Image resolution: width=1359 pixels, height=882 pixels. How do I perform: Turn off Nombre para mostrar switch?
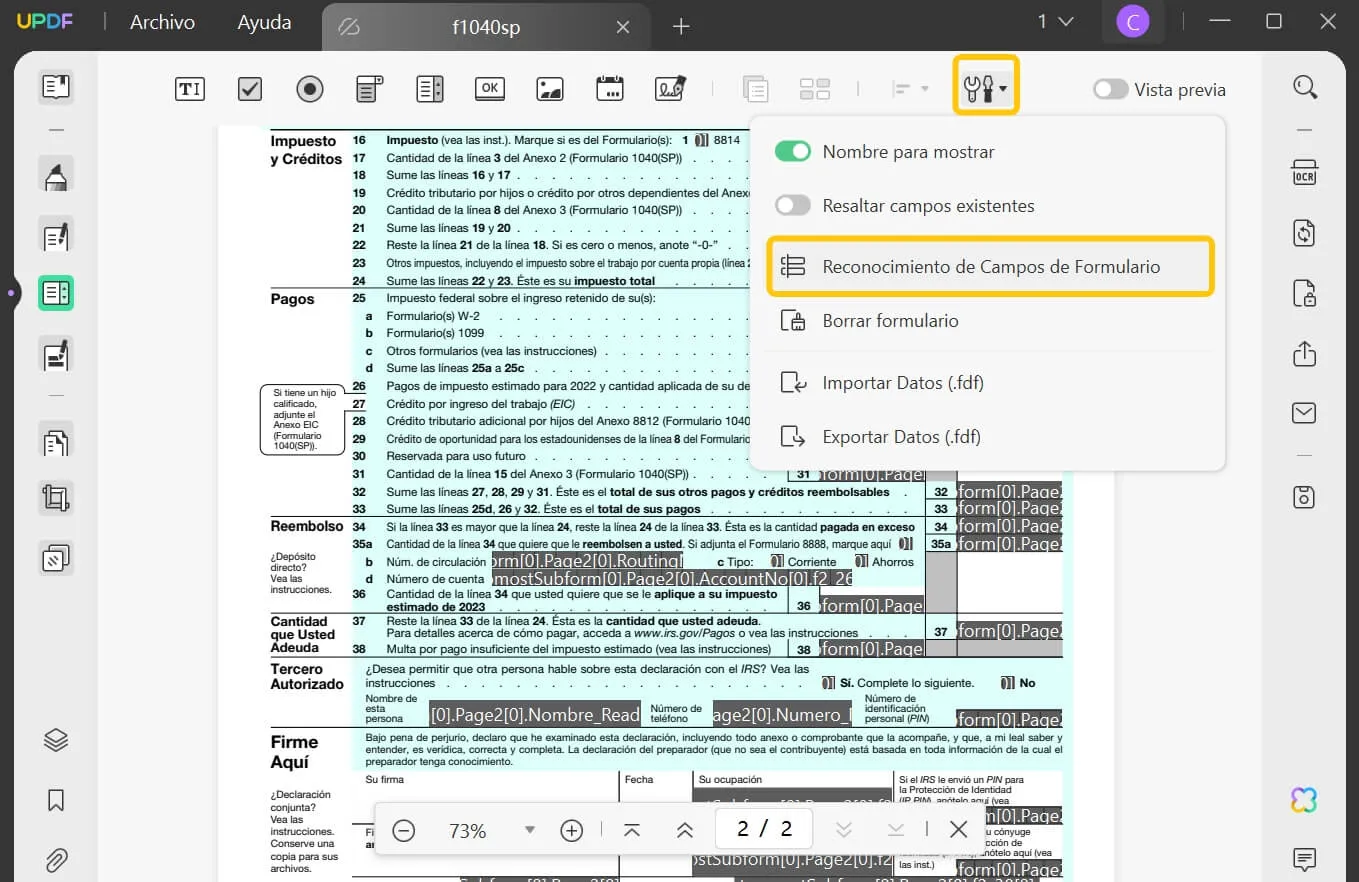pos(793,152)
